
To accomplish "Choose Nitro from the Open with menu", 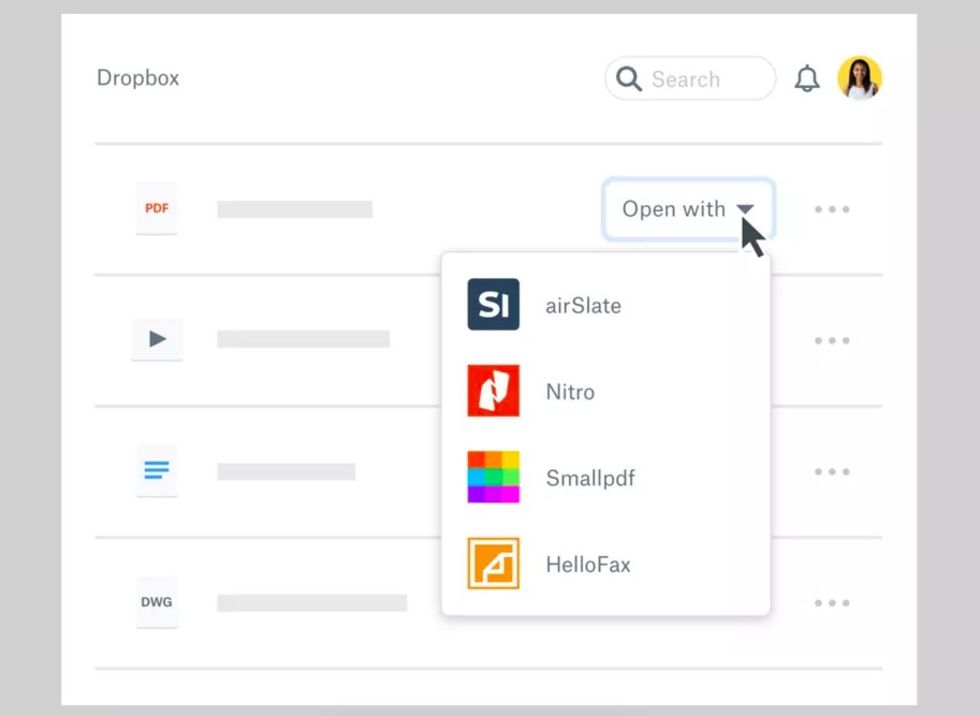I will tap(606, 391).
